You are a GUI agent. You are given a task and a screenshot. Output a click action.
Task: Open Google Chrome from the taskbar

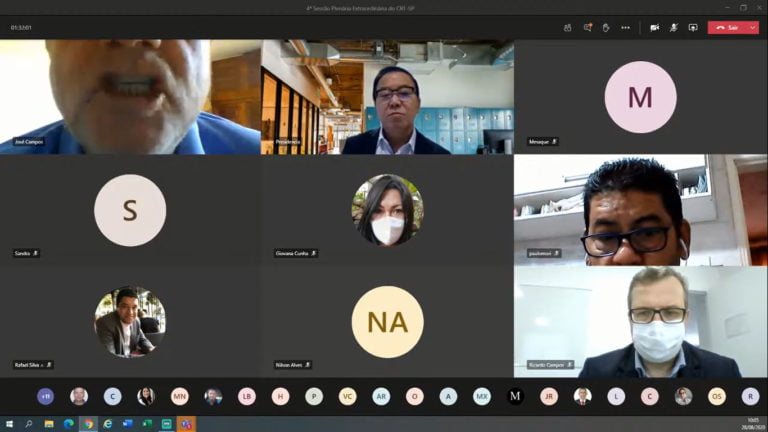coord(88,424)
